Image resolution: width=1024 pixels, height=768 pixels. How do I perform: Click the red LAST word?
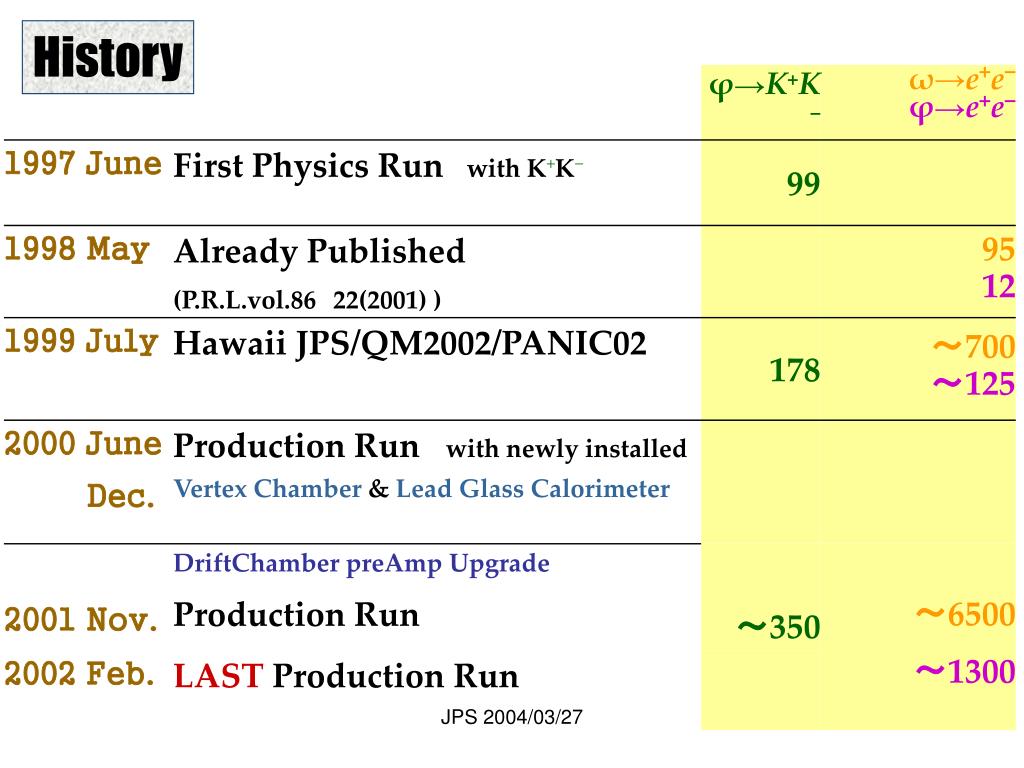click(219, 676)
